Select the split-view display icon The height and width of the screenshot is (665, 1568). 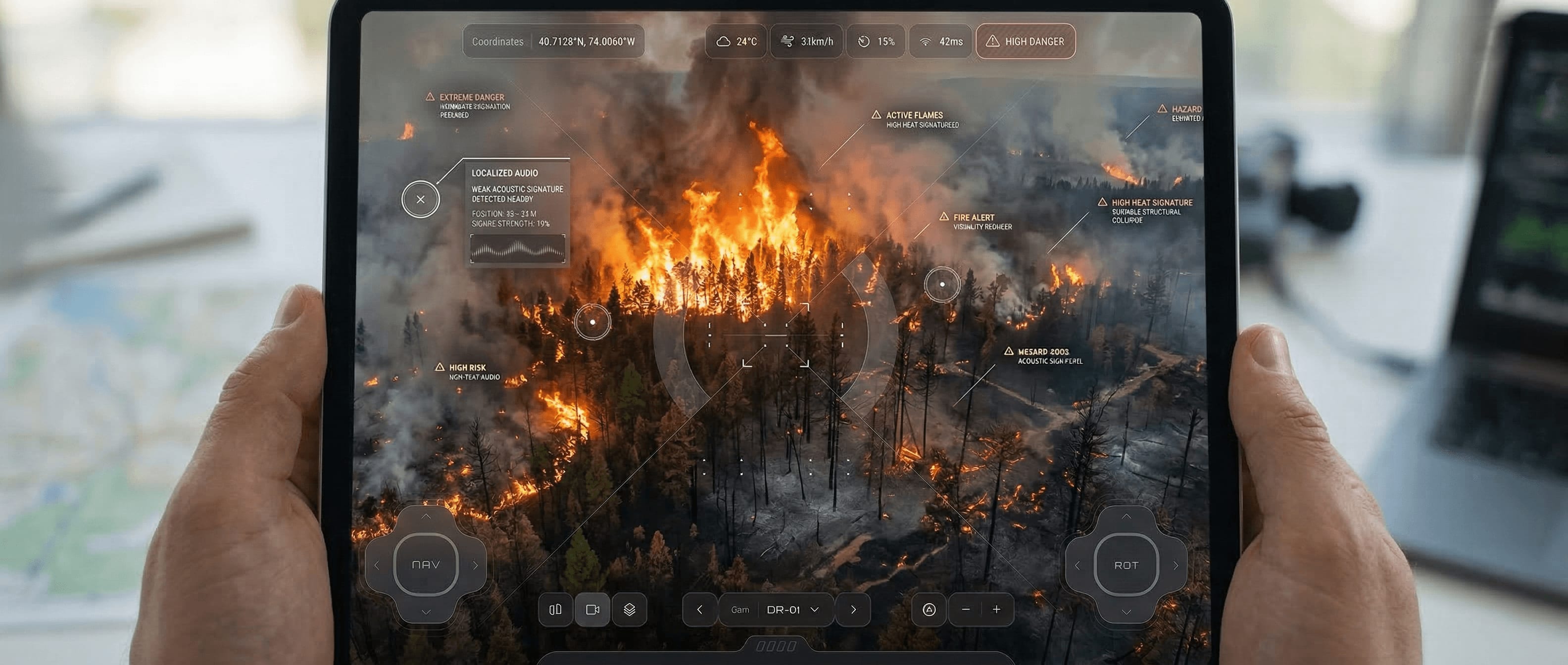pyautogui.click(x=555, y=610)
